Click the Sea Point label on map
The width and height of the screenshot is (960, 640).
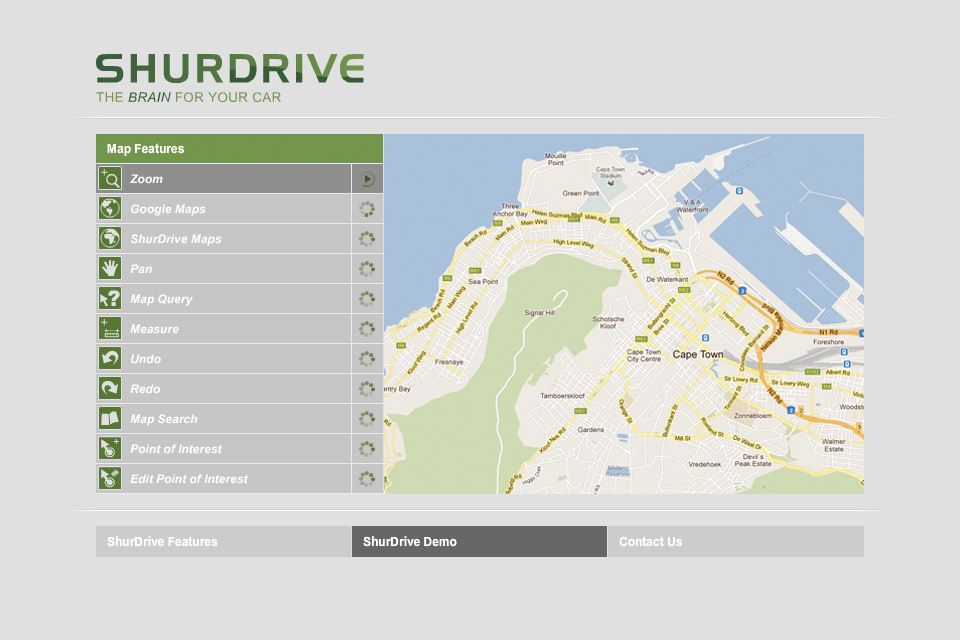[483, 282]
